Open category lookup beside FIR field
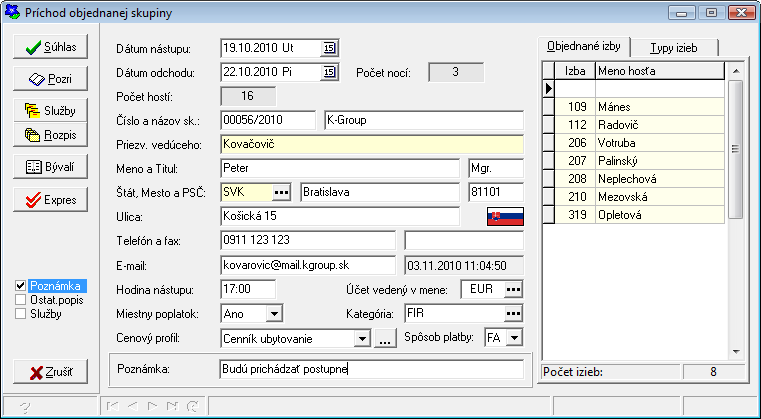This screenshot has width=761, height=419. pyautogui.click(x=513, y=314)
